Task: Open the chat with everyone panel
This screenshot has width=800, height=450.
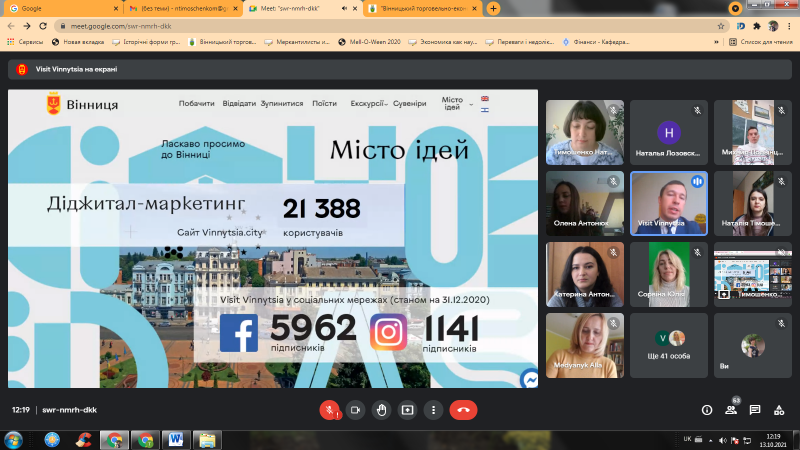Action: [x=755, y=410]
